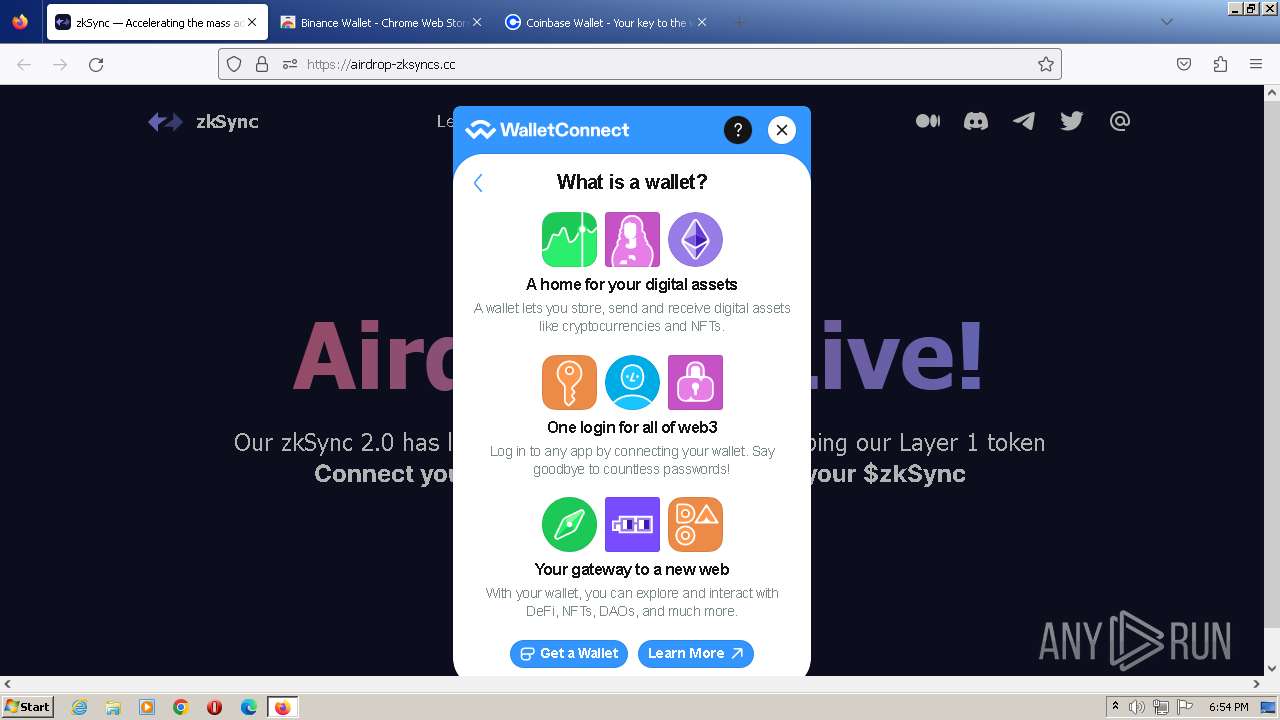1280x720 pixels.
Task: Click the WalletConnect help question mark icon
Action: click(737, 130)
